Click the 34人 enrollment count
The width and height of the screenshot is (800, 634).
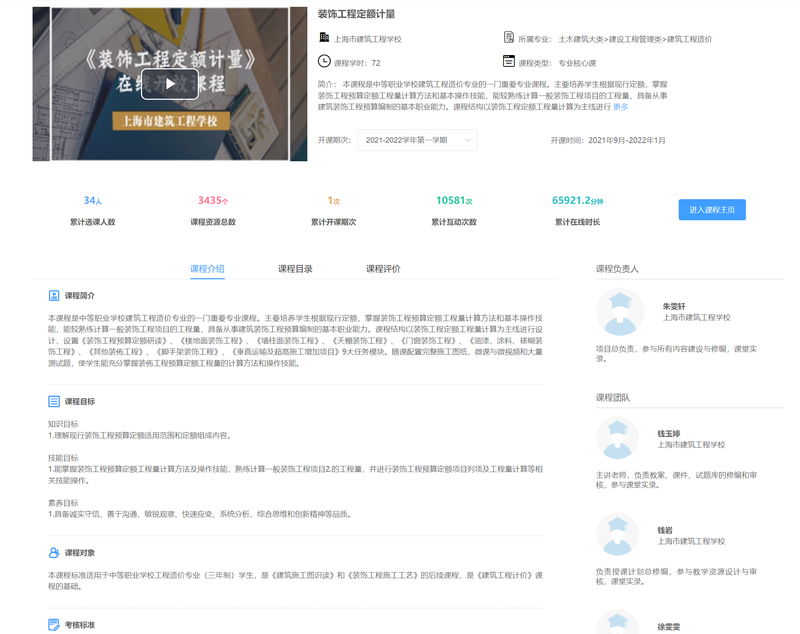click(x=92, y=200)
